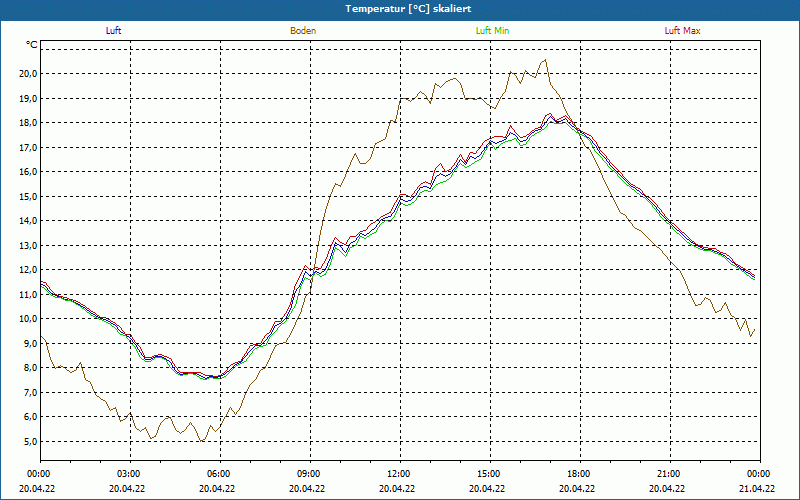This screenshot has width=800, height=500.
Task: Click the '5,0' y-axis value
Action: click(x=30, y=441)
